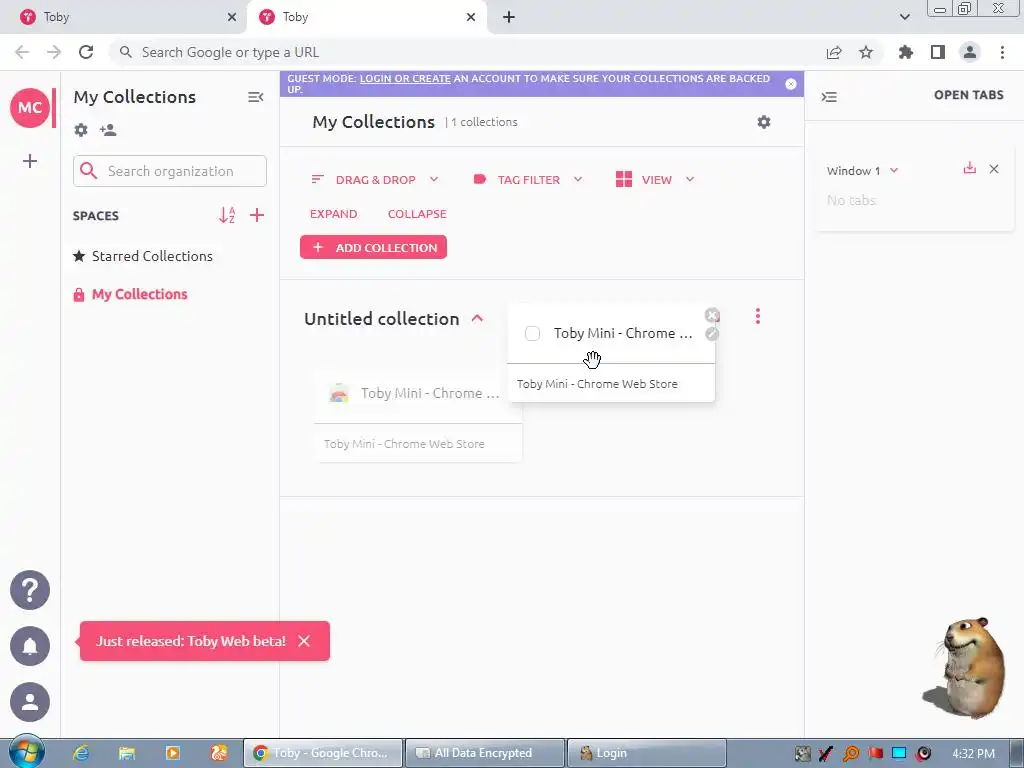1024x768 pixels.
Task: Click Expand all collections
Action: pyautogui.click(x=333, y=214)
